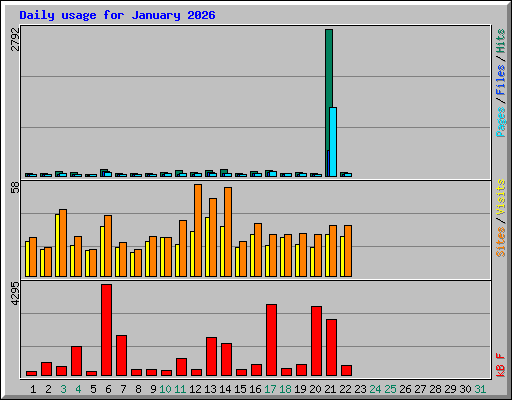Click the green "Hits" legend label

pyautogui.click(x=501, y=41)
